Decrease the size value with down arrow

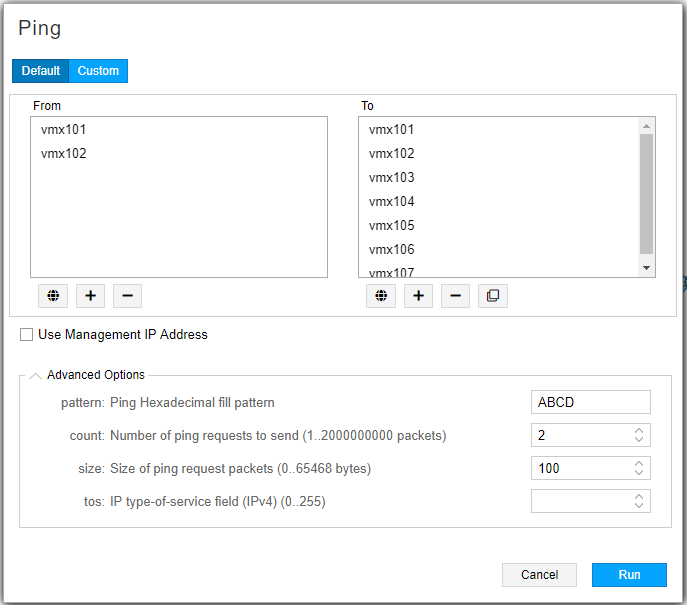point(639,473)
